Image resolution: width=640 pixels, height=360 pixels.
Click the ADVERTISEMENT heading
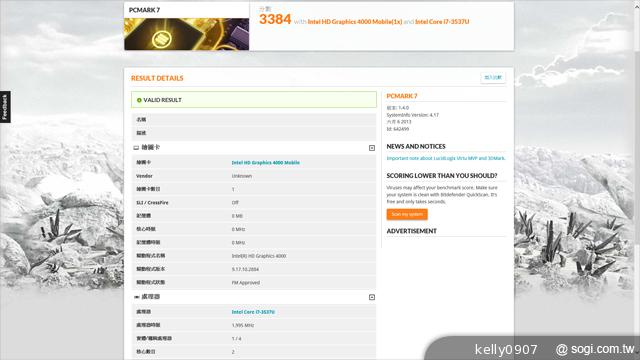tap(411, 231)
